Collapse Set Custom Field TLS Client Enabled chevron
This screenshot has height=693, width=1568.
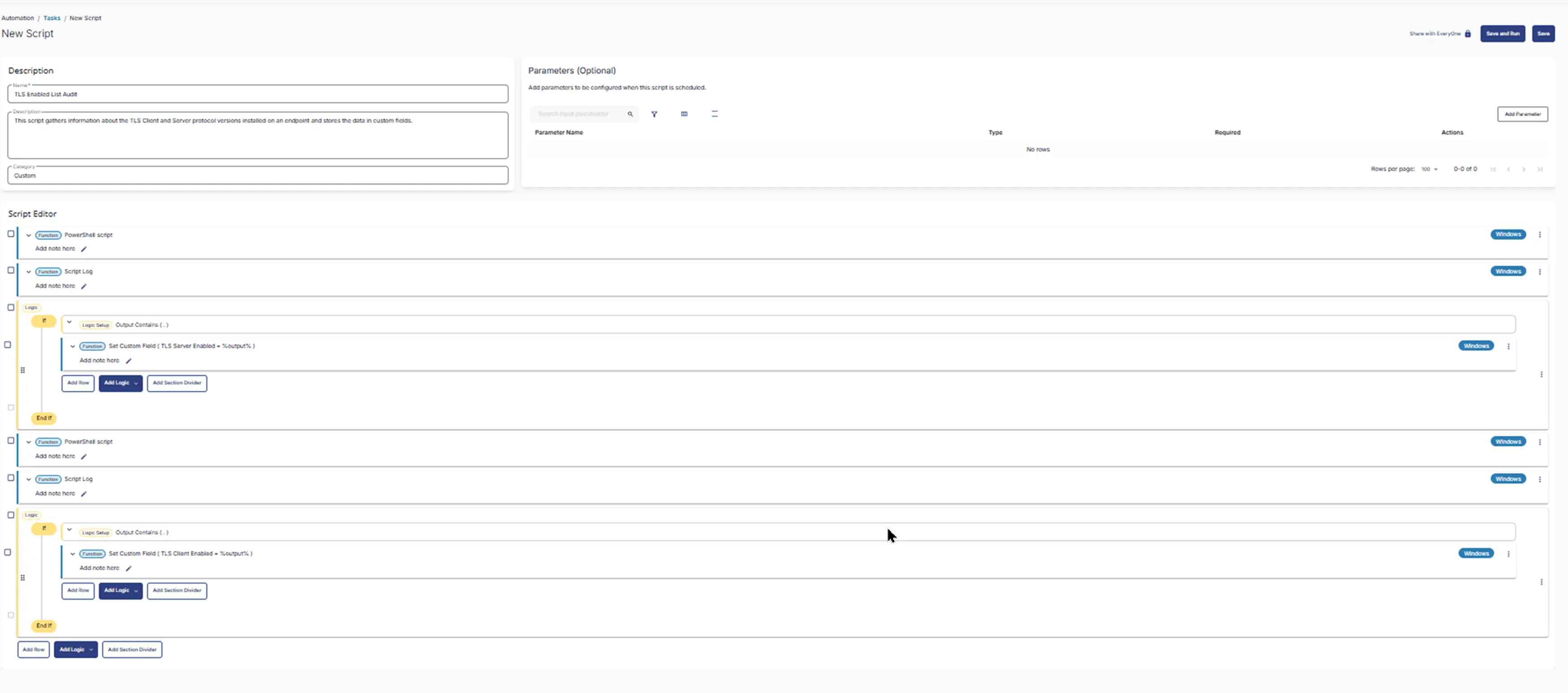tap(73, 554)
